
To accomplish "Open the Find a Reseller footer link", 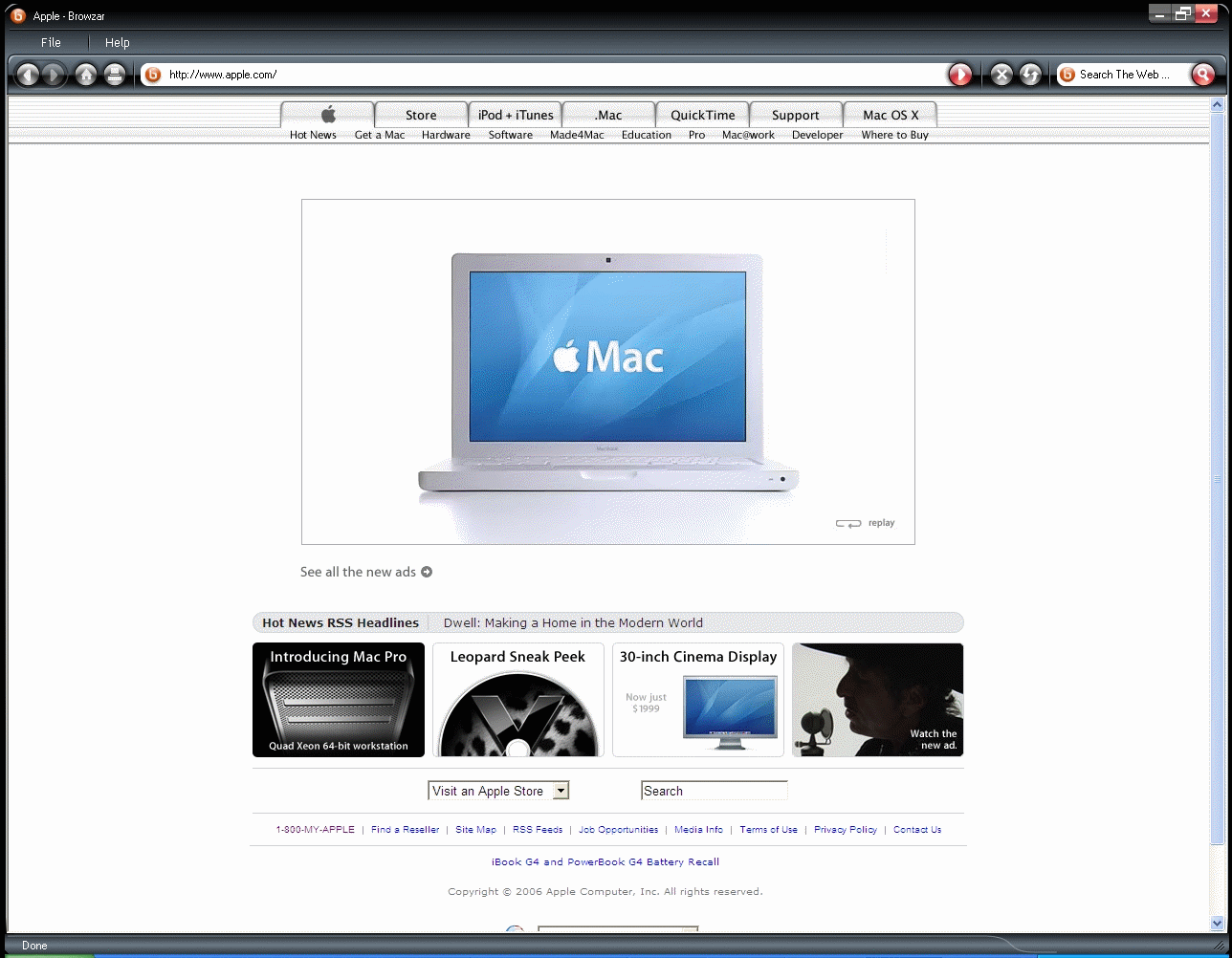I will (406, 830).
